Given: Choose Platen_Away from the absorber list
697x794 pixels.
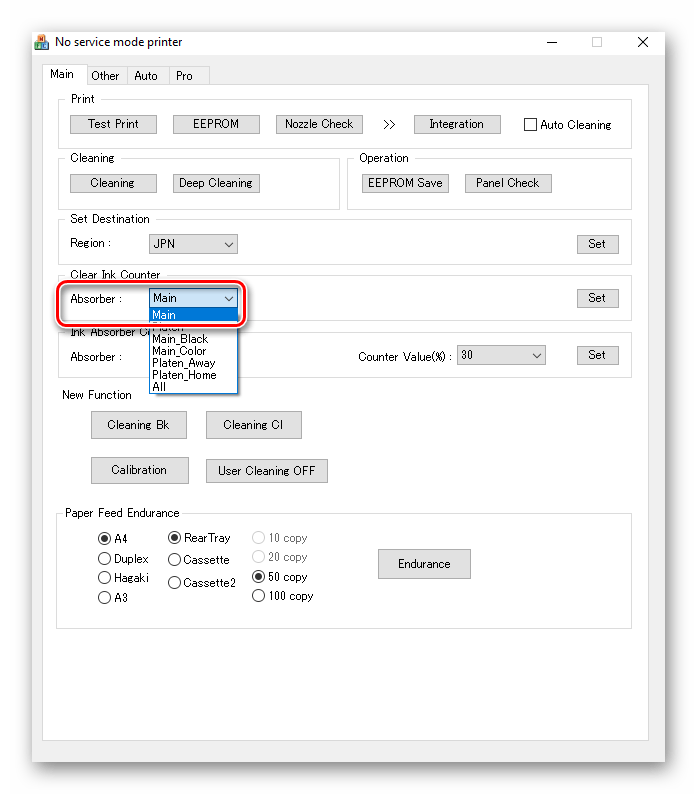Looking at the screenshot, I should click(183, 363).
